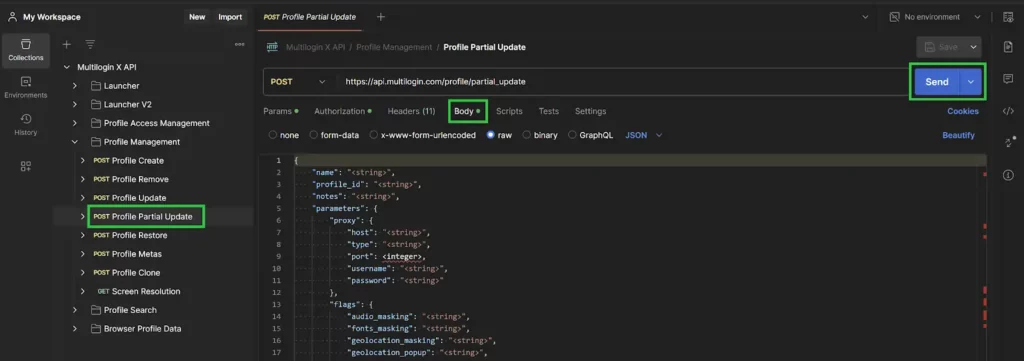Open the tabs overflow chevron dropdown

[865, 17]
